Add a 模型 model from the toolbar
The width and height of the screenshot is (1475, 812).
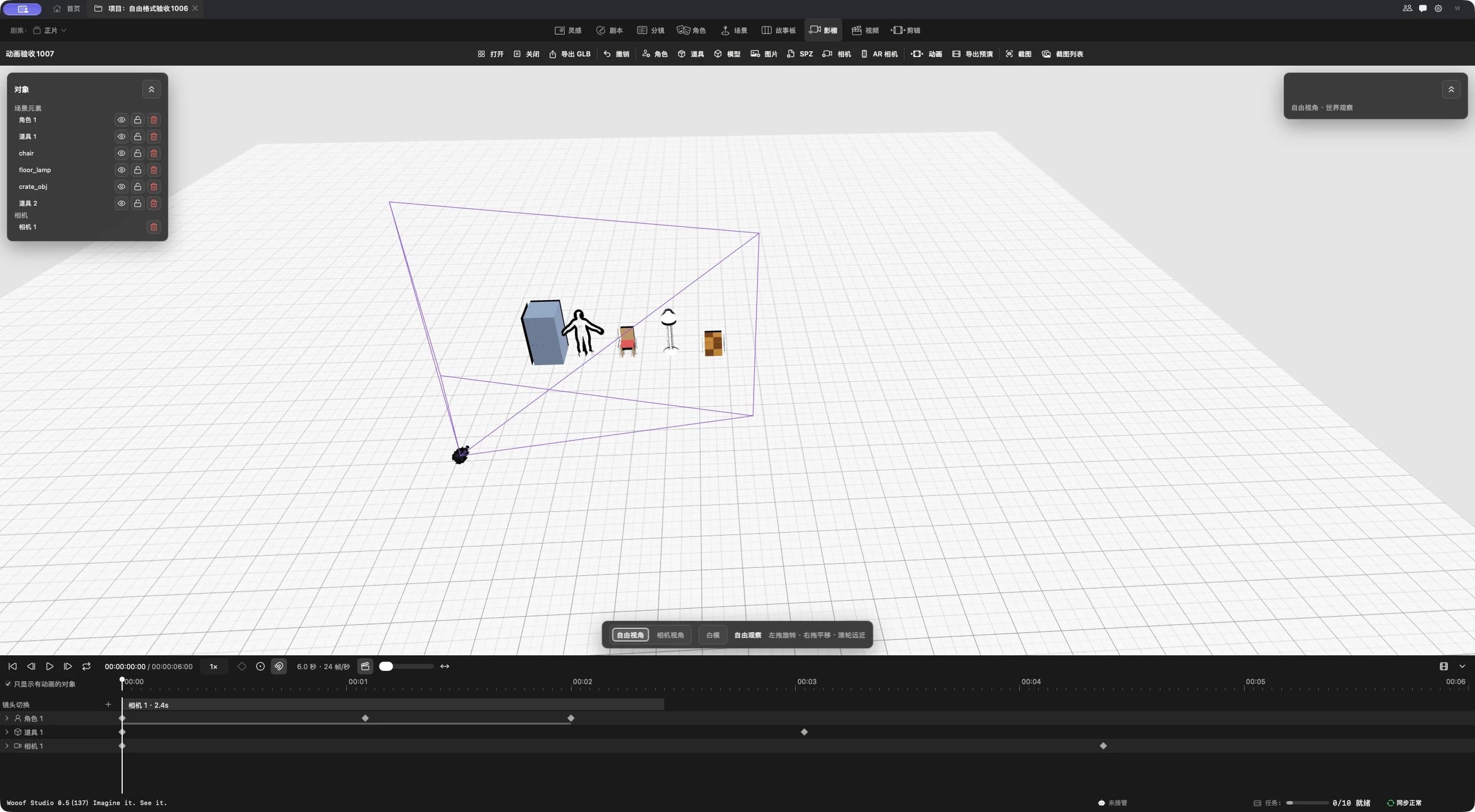(727, 54)
